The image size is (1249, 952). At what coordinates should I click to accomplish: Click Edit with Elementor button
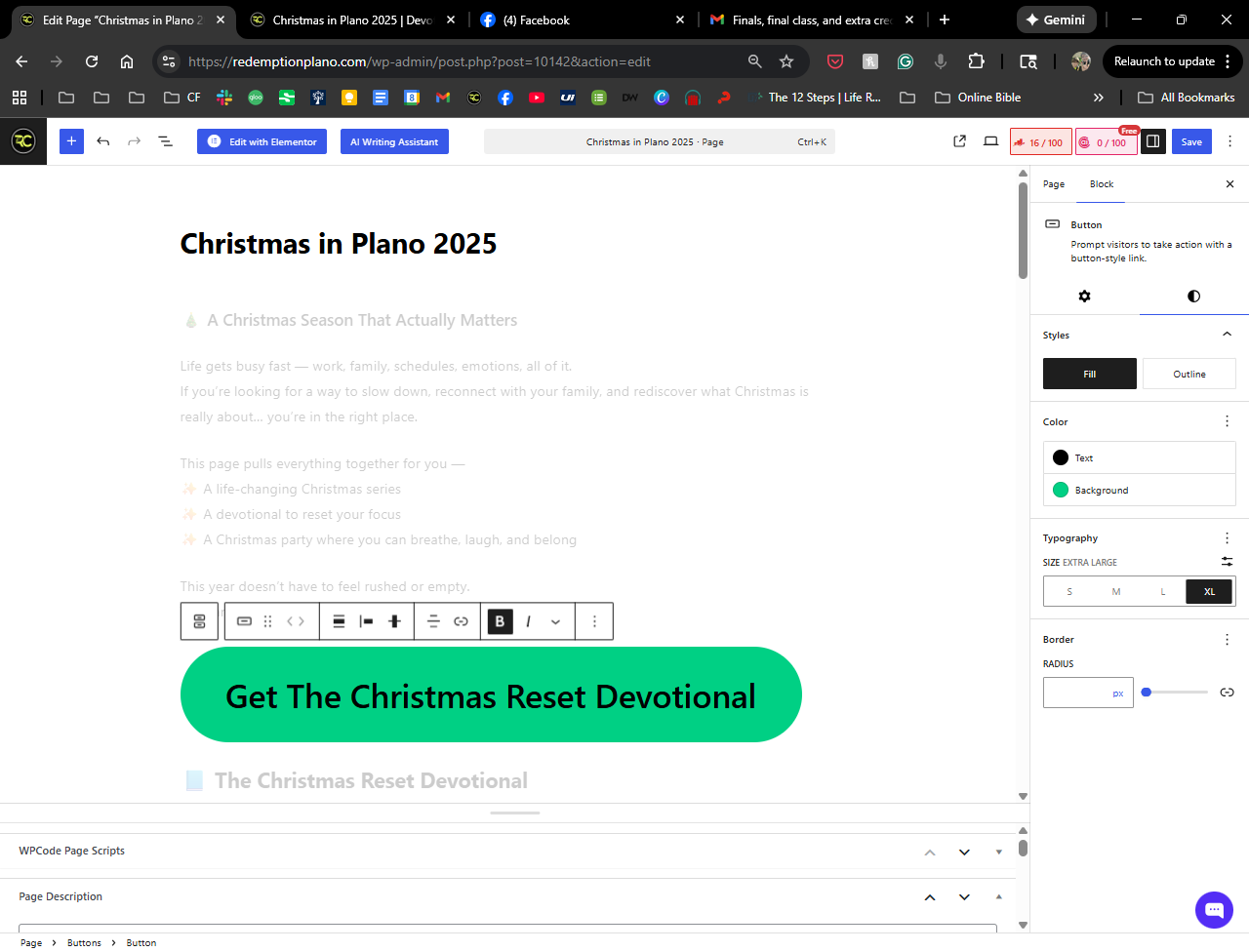tap(262, 141)
